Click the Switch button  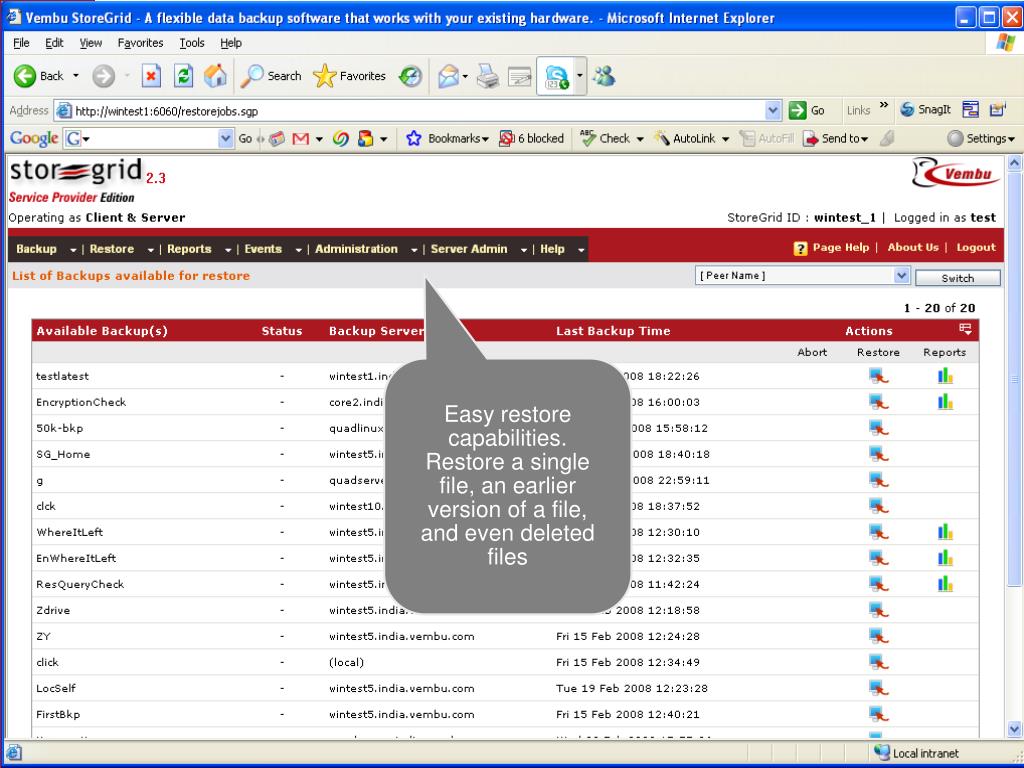[957, 278]
